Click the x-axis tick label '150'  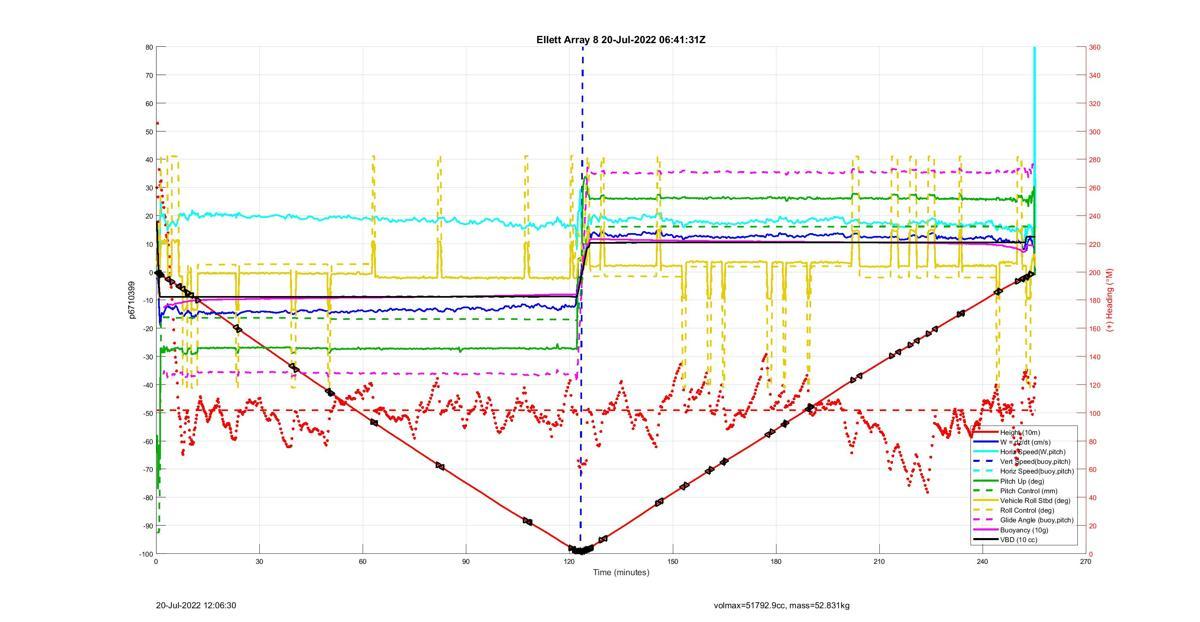(672, 561)
